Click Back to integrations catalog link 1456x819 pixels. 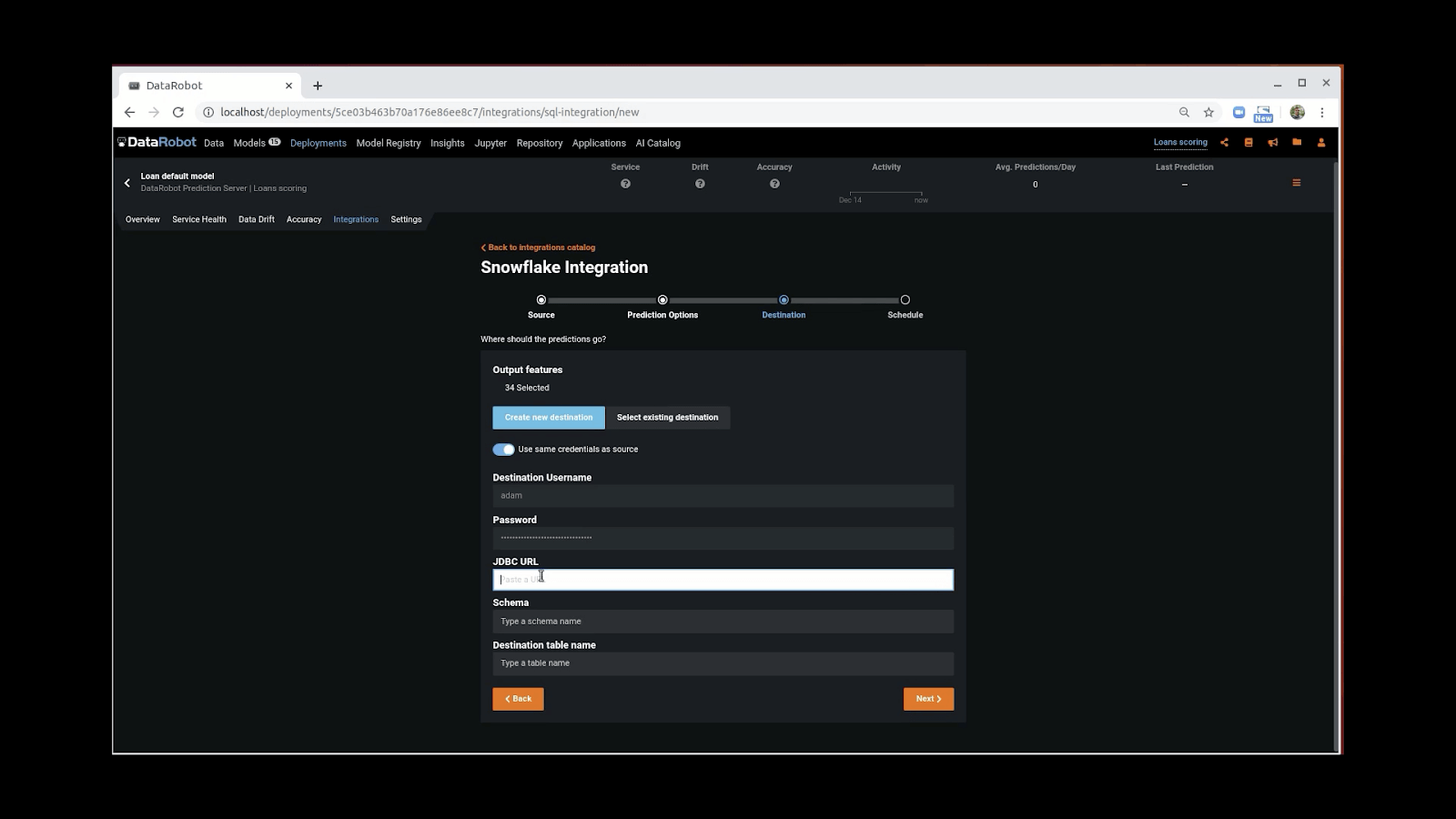tap(539, 248)
